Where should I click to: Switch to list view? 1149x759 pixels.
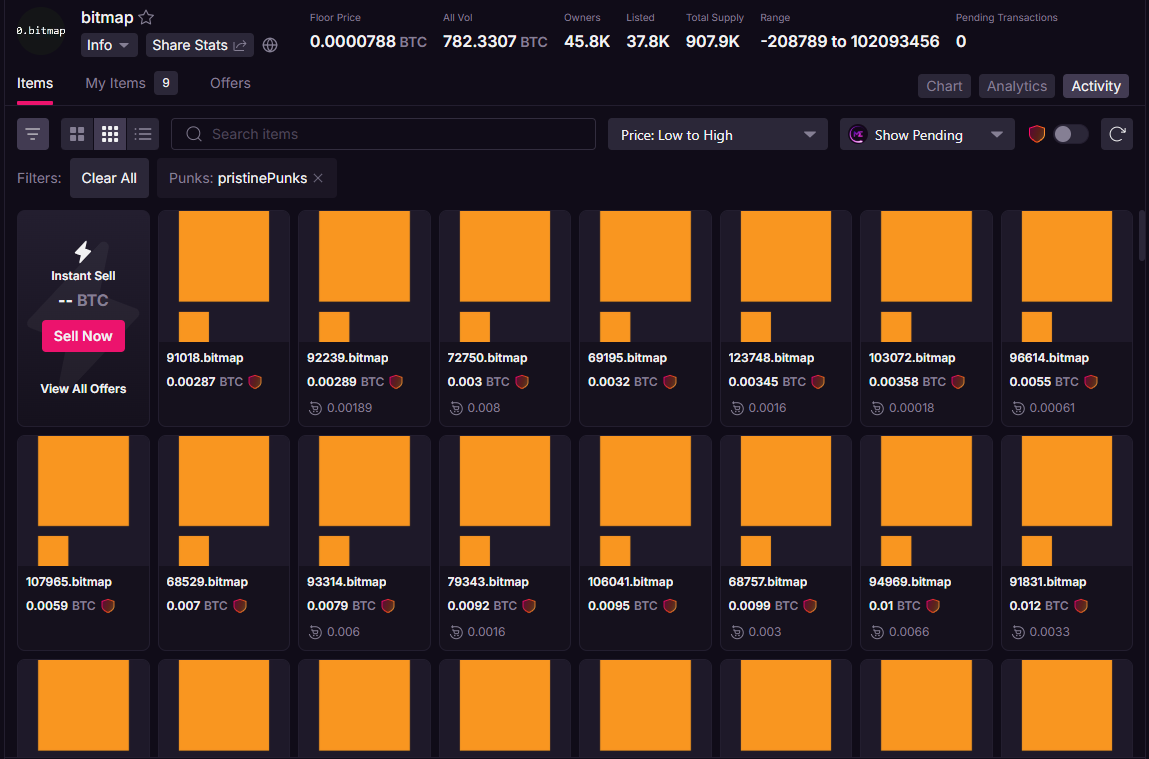[x=143, y=134]
